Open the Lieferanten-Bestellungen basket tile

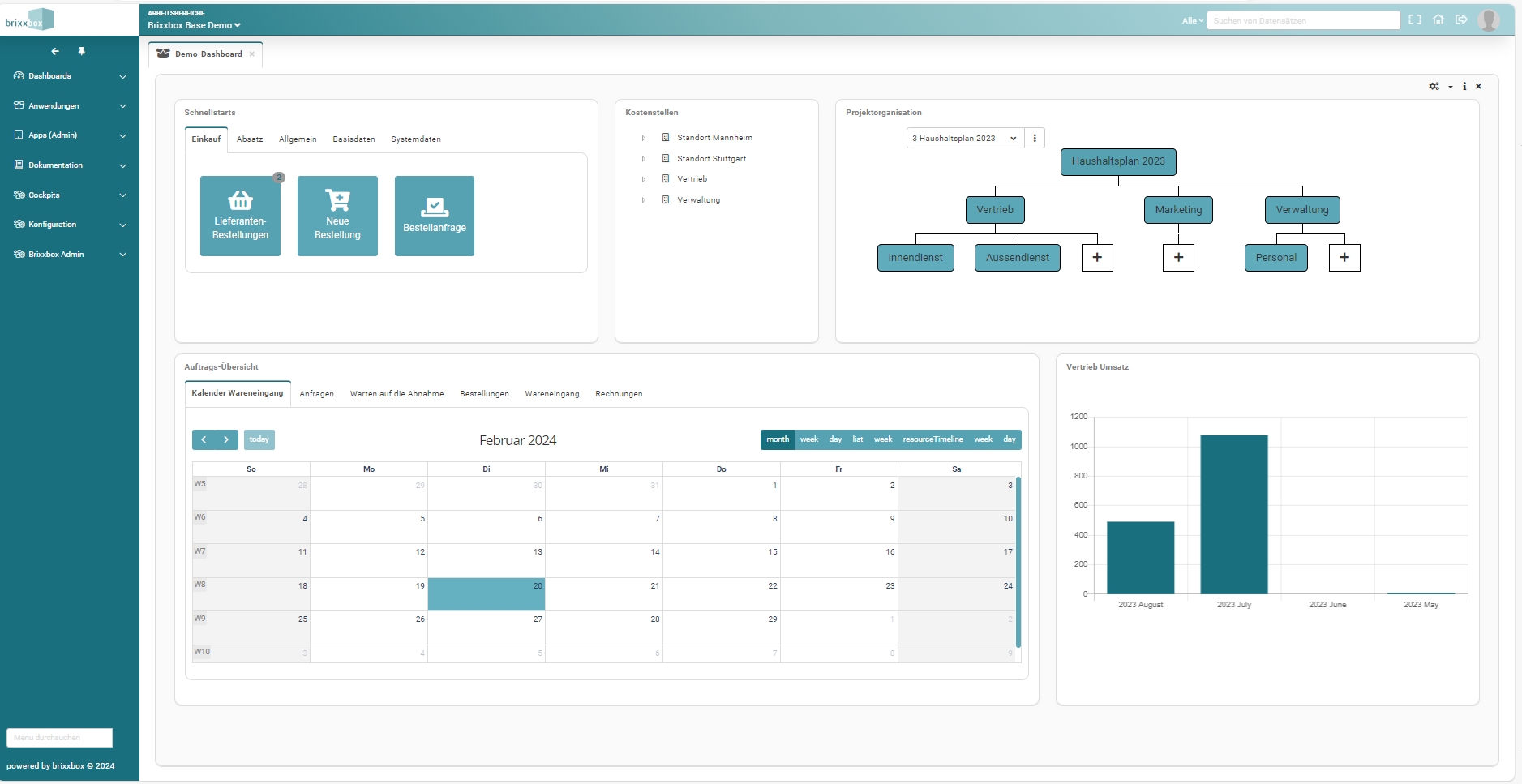point(240,216)
